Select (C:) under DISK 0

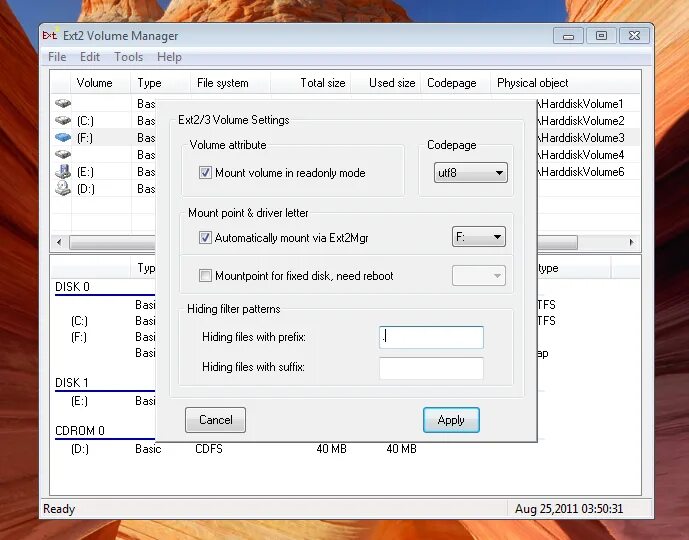(79, 321)
